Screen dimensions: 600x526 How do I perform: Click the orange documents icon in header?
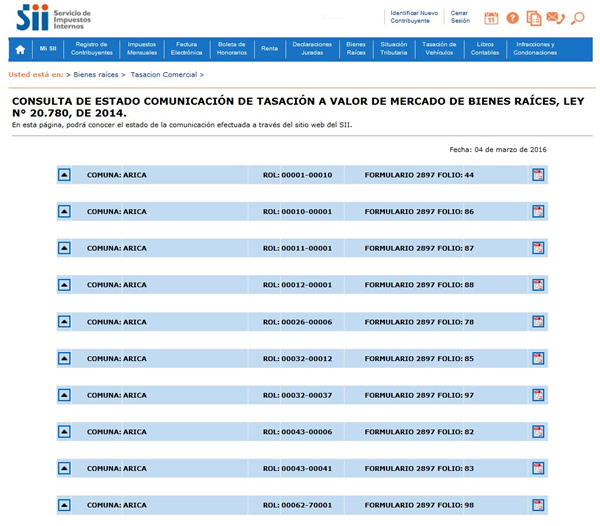click(x=534, y=18)
